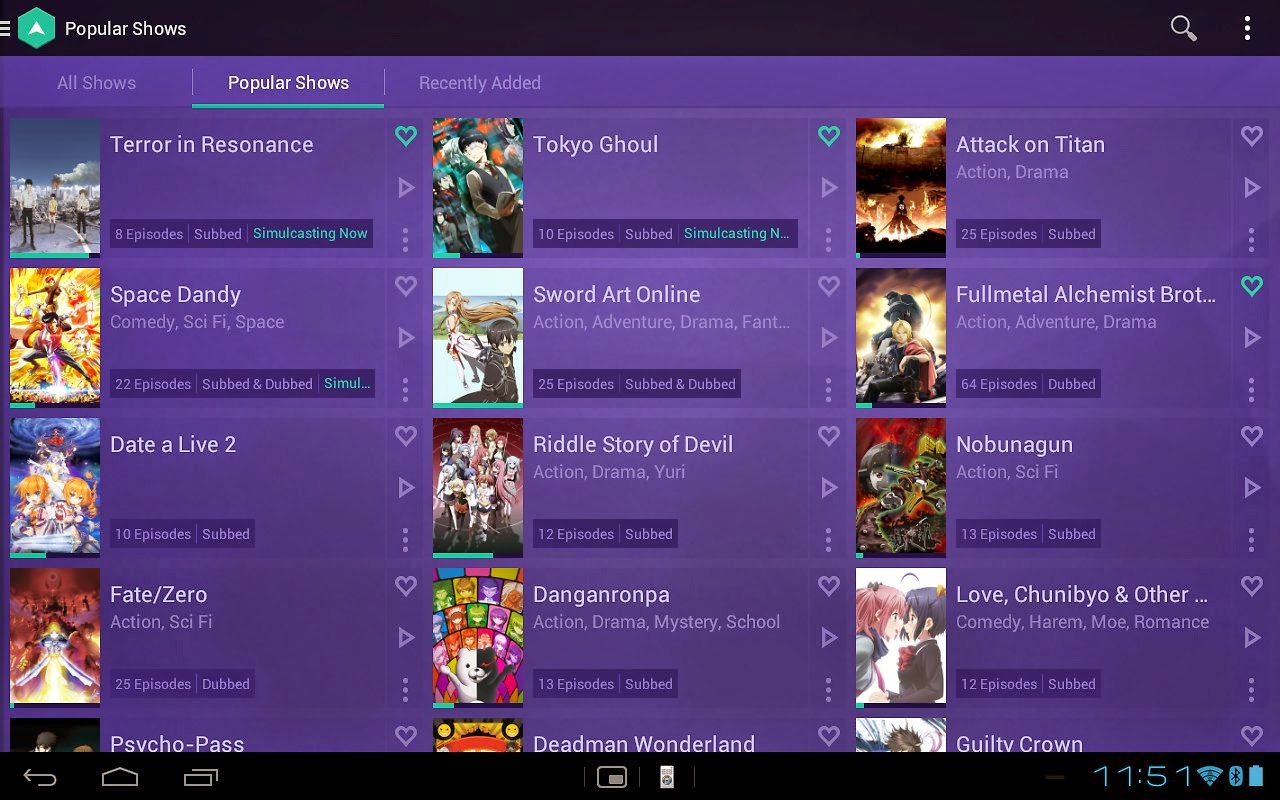Play Fate/Zero

pyautogui.click(x=406, y=637)
